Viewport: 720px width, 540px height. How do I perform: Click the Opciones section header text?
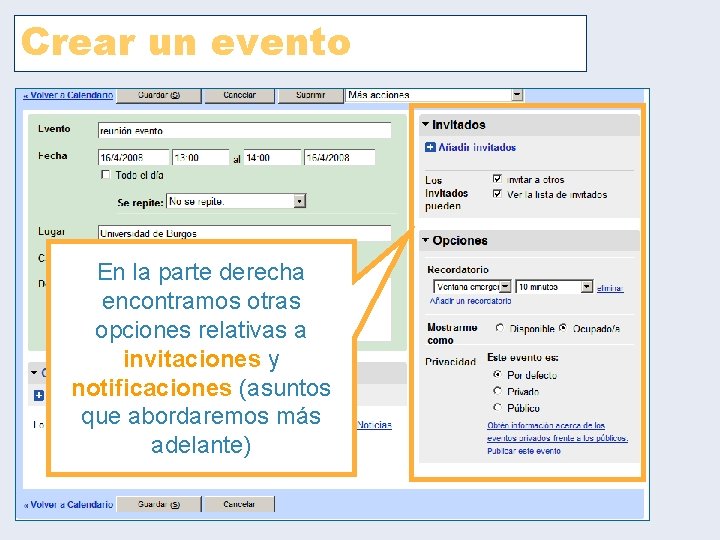point(460,240)
